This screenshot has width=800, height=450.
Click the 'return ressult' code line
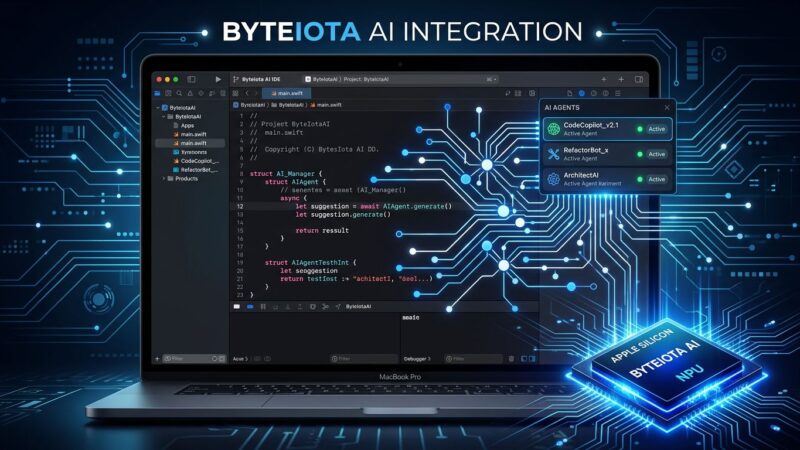point(322,231)
